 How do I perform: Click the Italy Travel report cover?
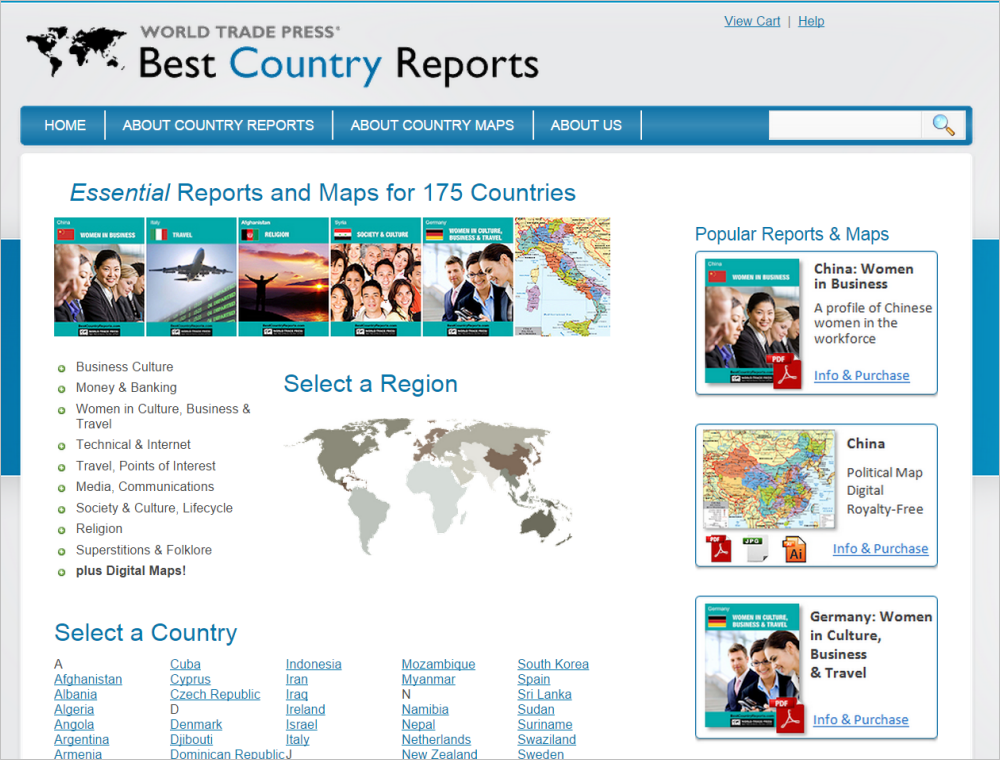coord(191,277)
